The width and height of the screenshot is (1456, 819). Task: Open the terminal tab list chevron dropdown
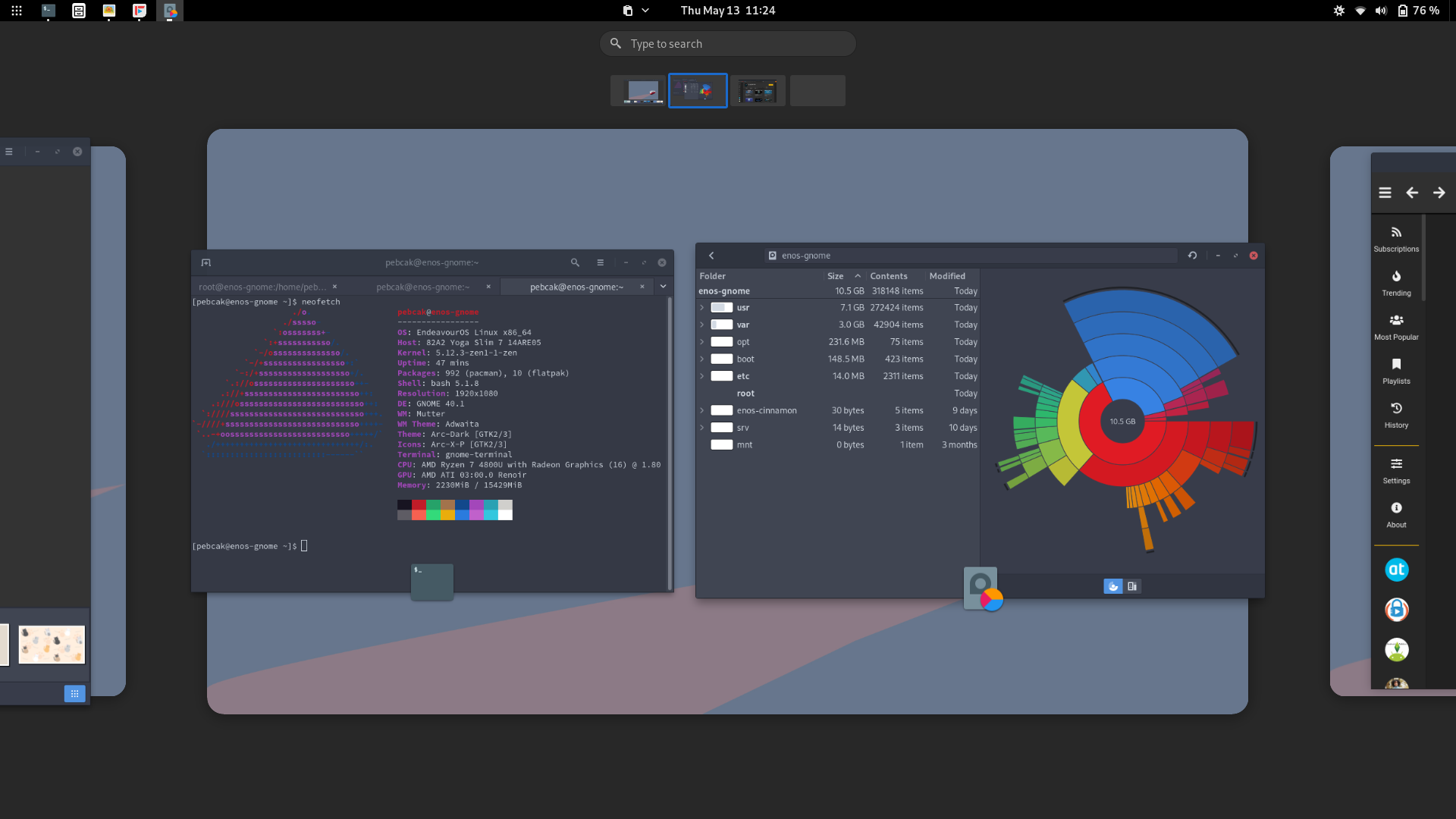(663, 287)
